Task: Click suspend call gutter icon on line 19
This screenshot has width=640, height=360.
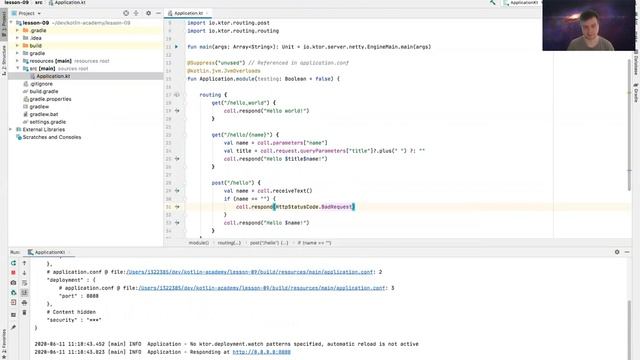Action: pyautogui.click(x=177, y=111)
